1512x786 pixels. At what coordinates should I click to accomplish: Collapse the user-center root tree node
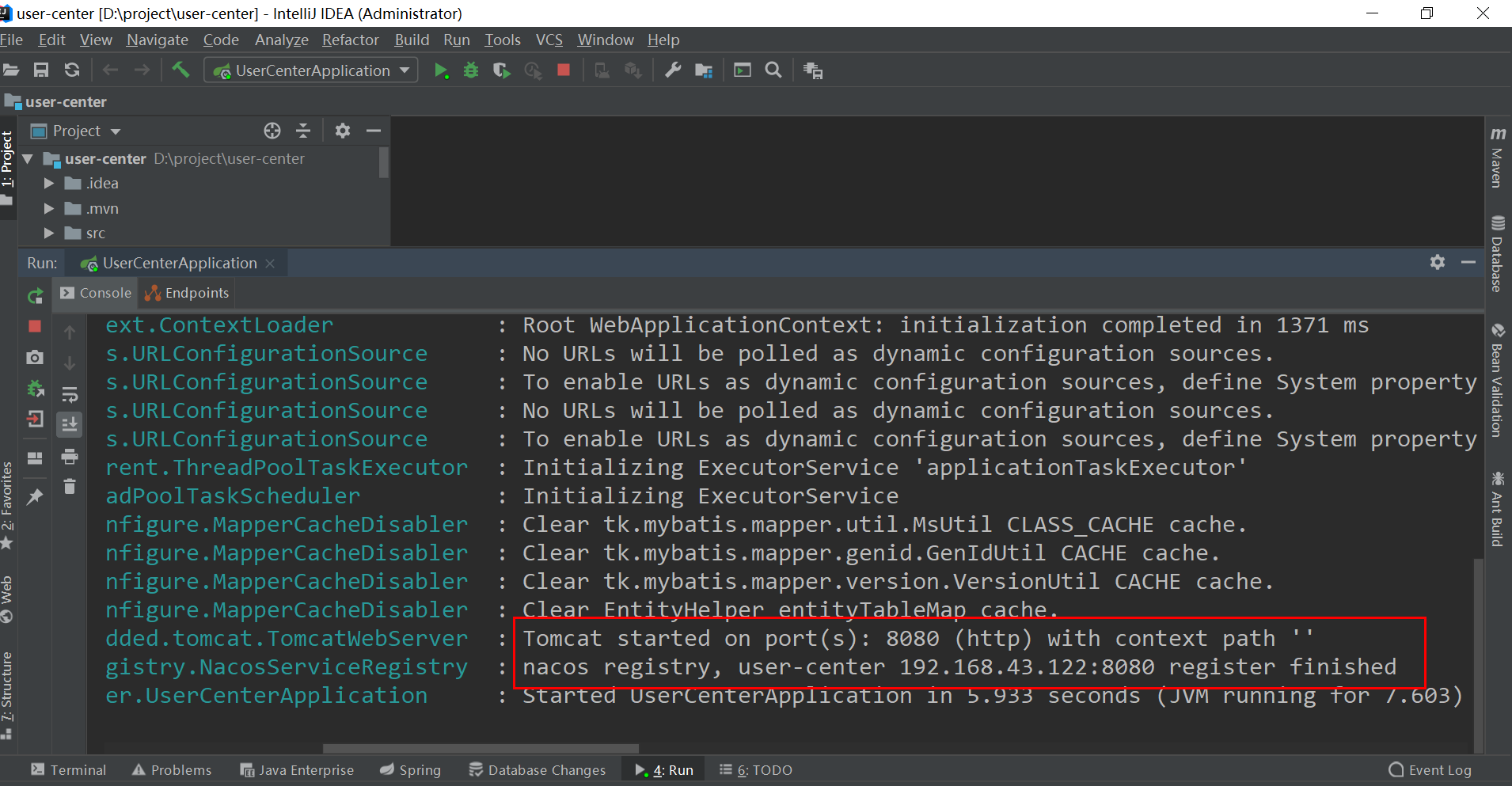coord(28,158)
